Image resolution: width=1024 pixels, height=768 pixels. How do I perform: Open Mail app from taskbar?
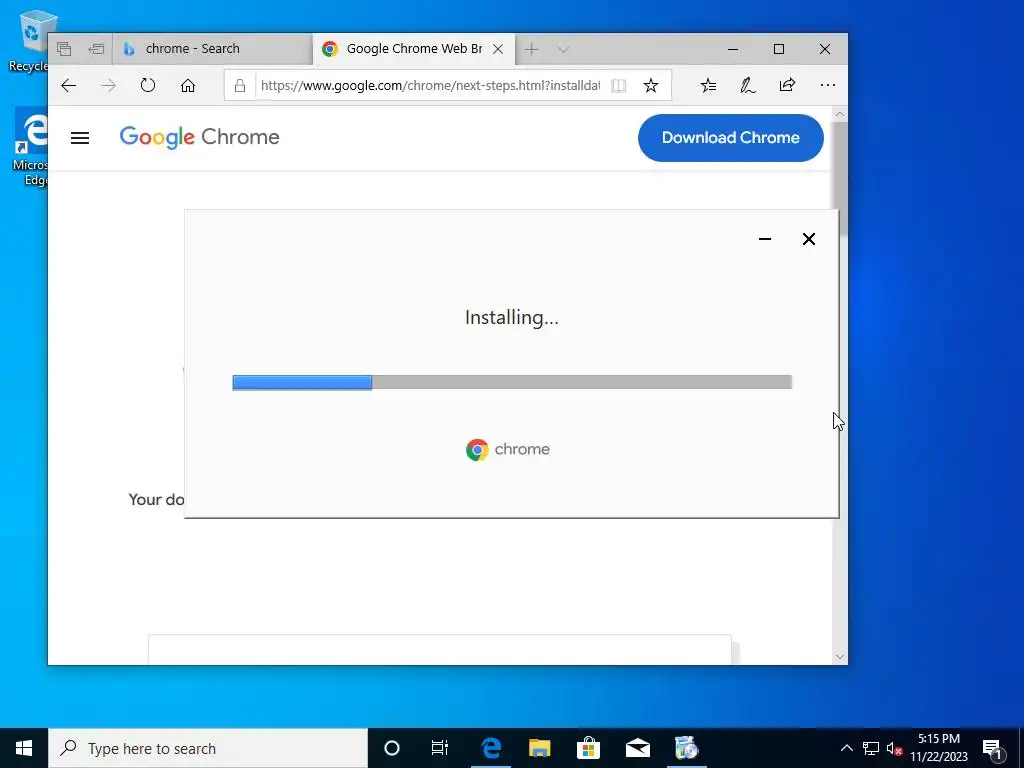click(637, 748)
